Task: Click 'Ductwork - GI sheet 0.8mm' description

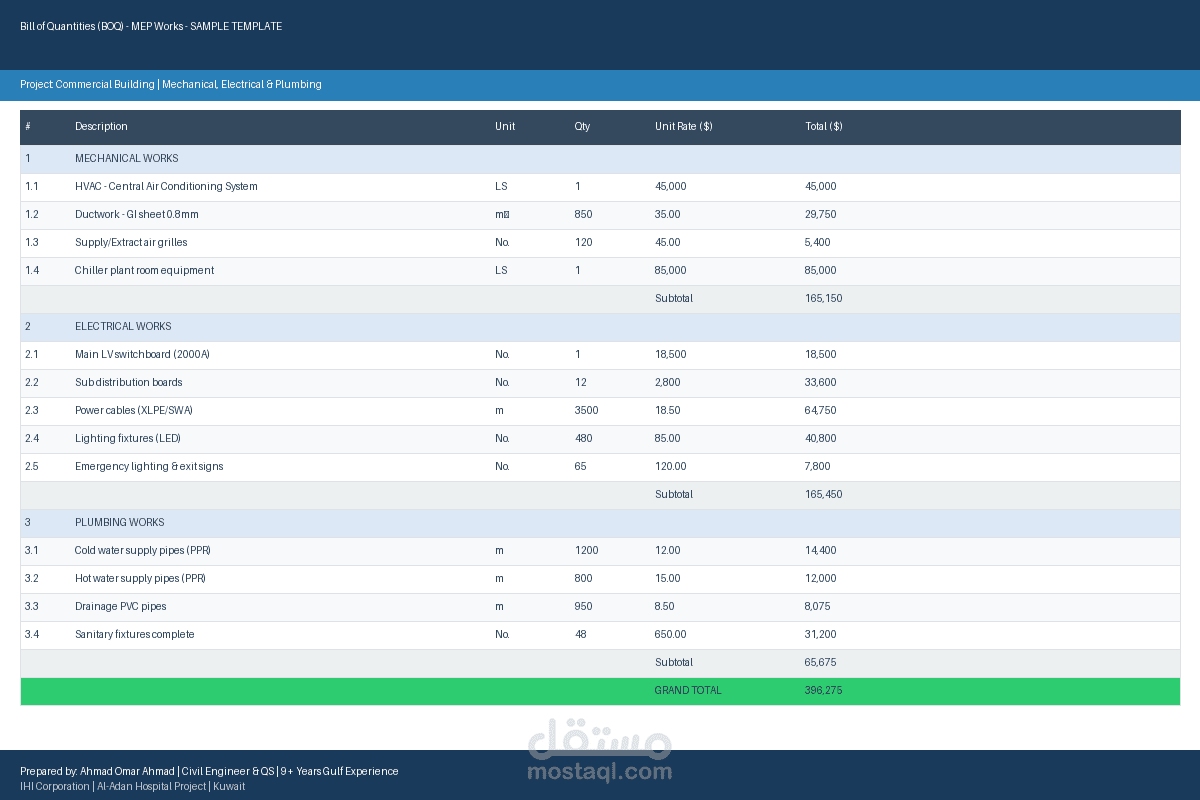Action: click(137, 215)
